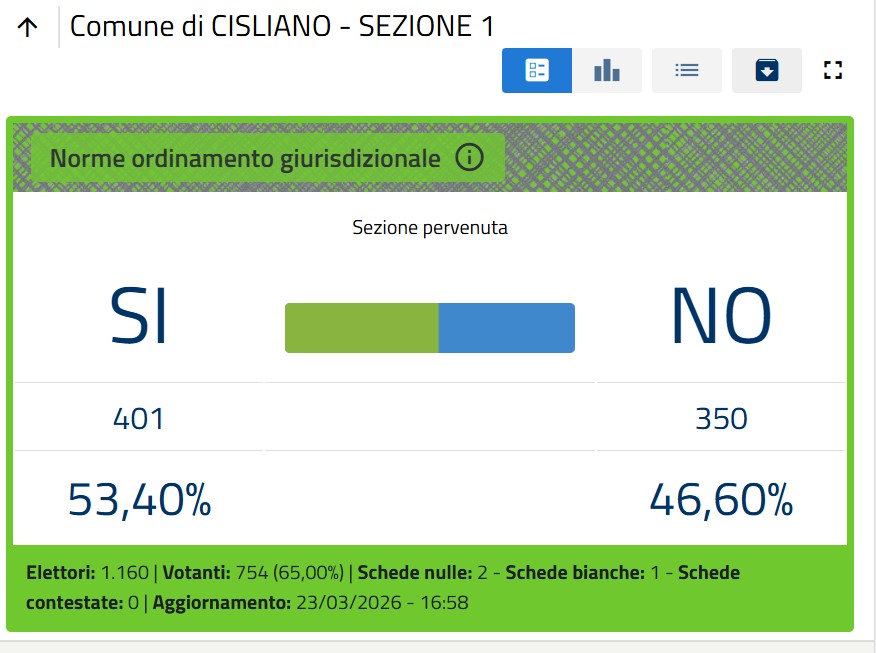The height and width of the screenshot is (653, 876).
Task: Switch to the bar chart view
Action: (607, 70)
